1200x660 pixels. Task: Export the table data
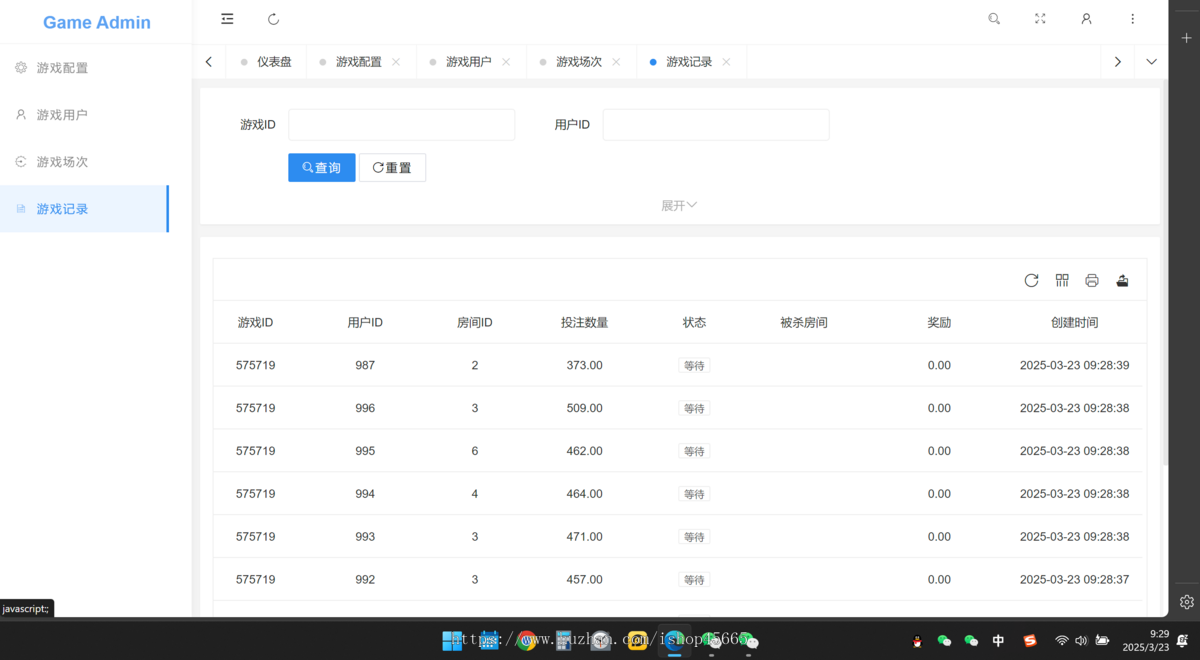tap(1122, 281)
